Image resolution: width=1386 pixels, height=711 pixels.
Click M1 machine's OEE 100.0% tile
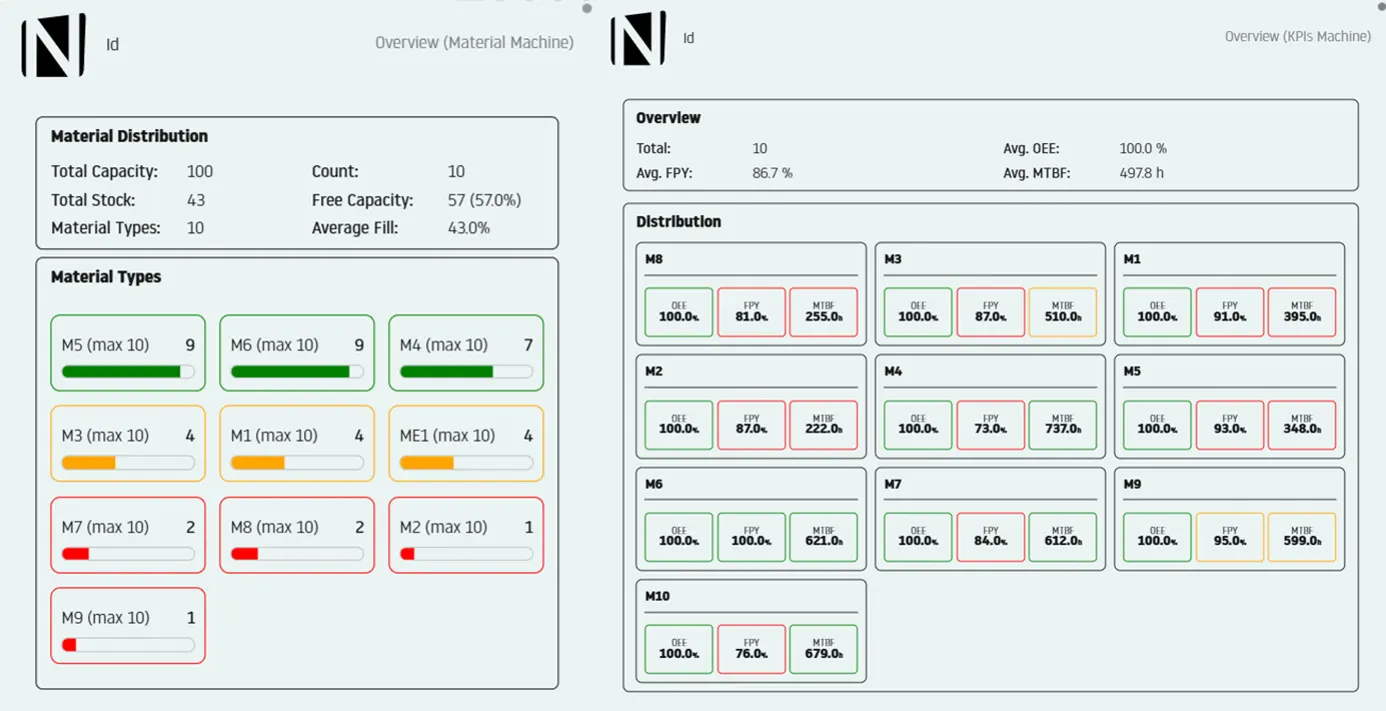coord(1157,312)
